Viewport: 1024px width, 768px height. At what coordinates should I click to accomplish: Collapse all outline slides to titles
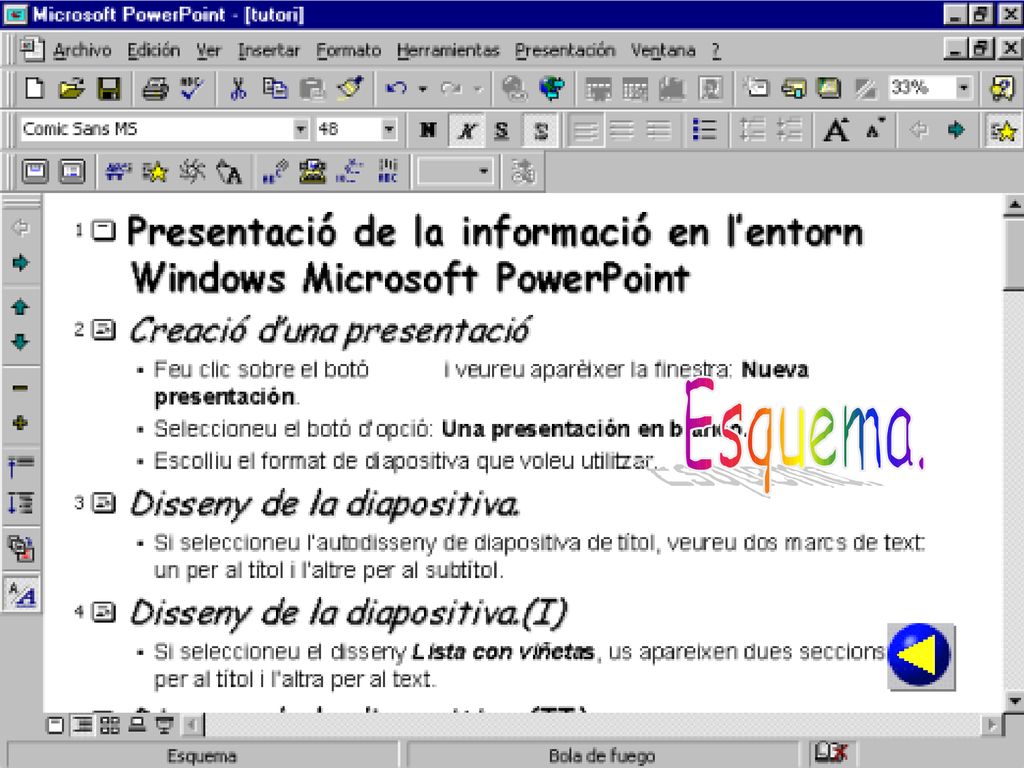pyautogui.click(x=20, y=466)
